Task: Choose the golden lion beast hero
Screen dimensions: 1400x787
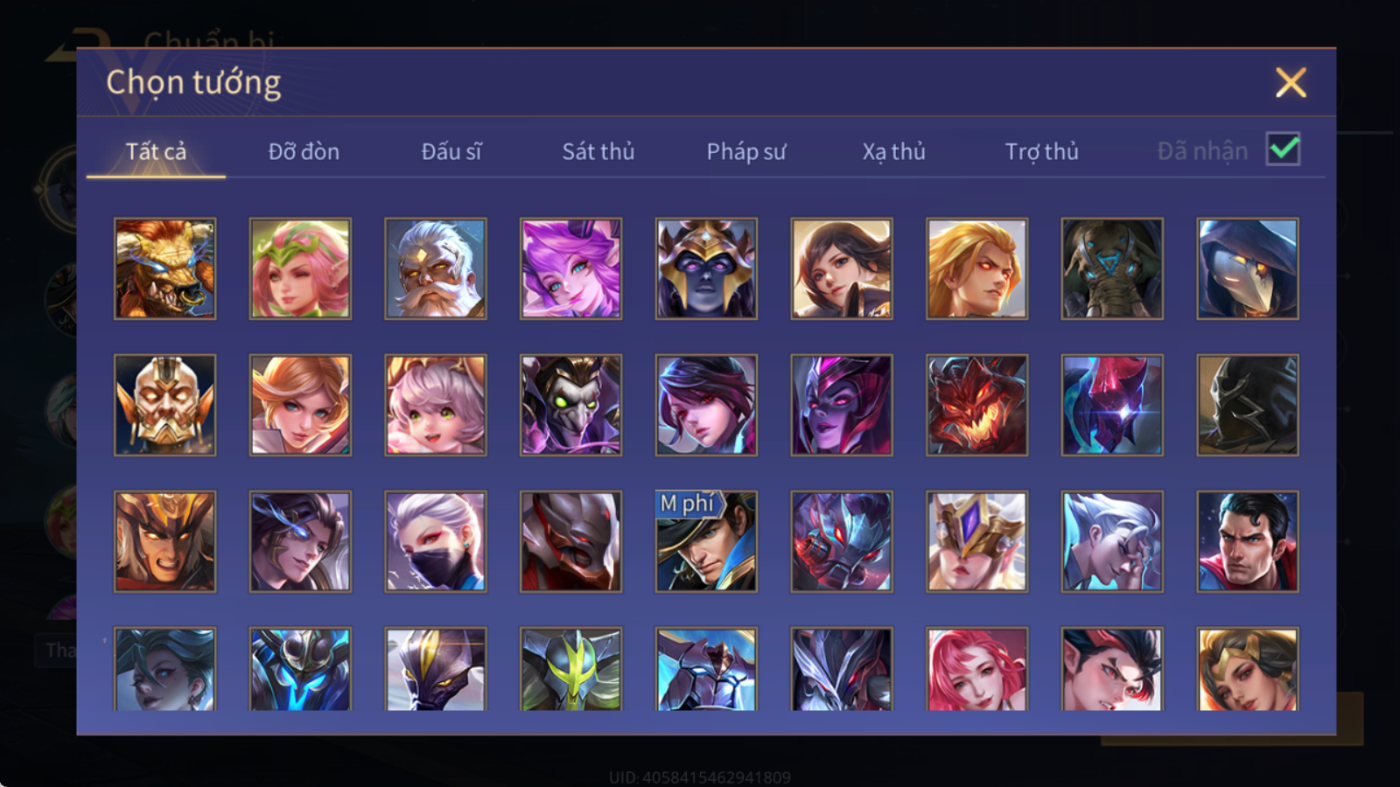Action: 165,269
